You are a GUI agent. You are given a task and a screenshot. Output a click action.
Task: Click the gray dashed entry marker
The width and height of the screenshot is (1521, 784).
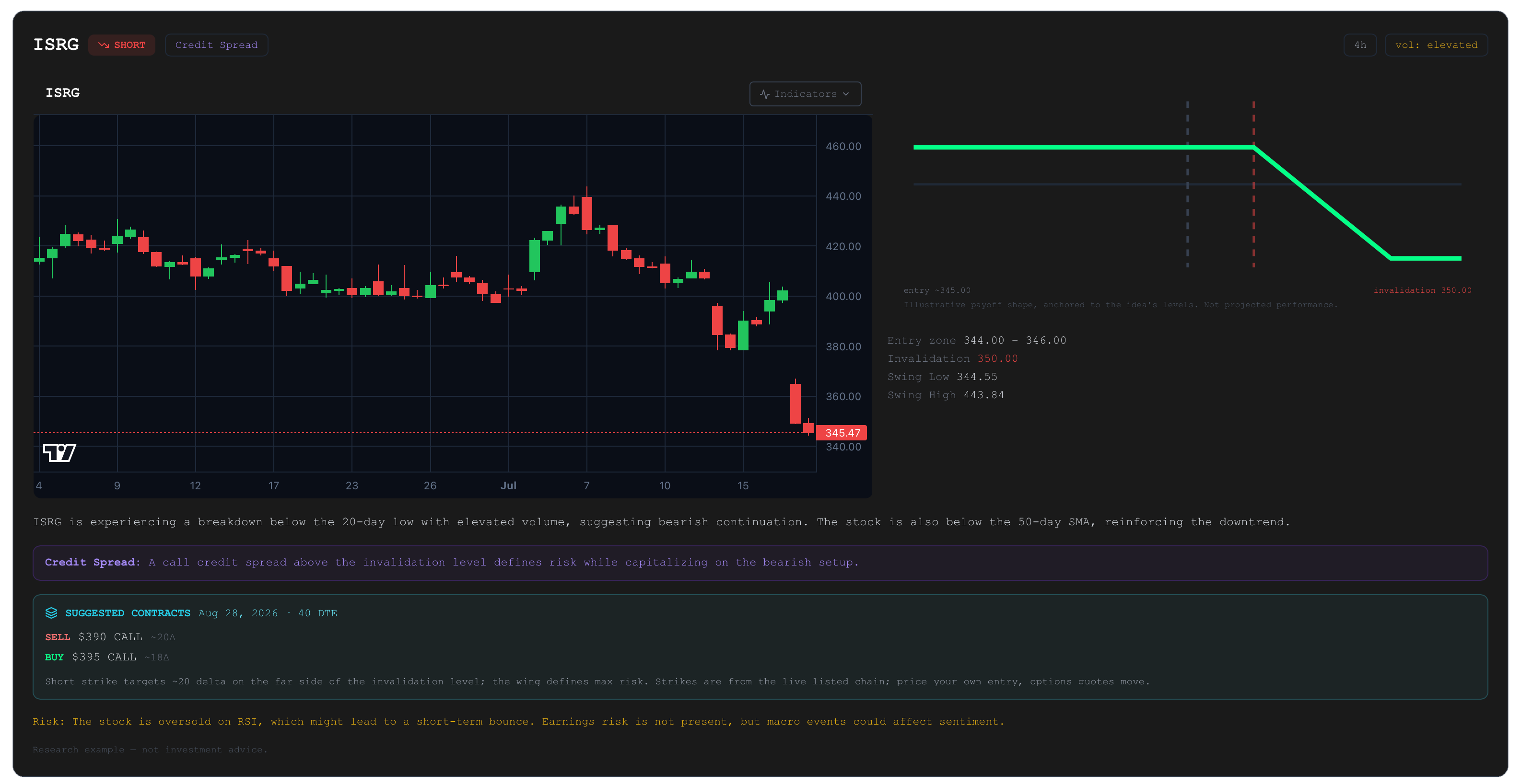(x=1187, y=184)
